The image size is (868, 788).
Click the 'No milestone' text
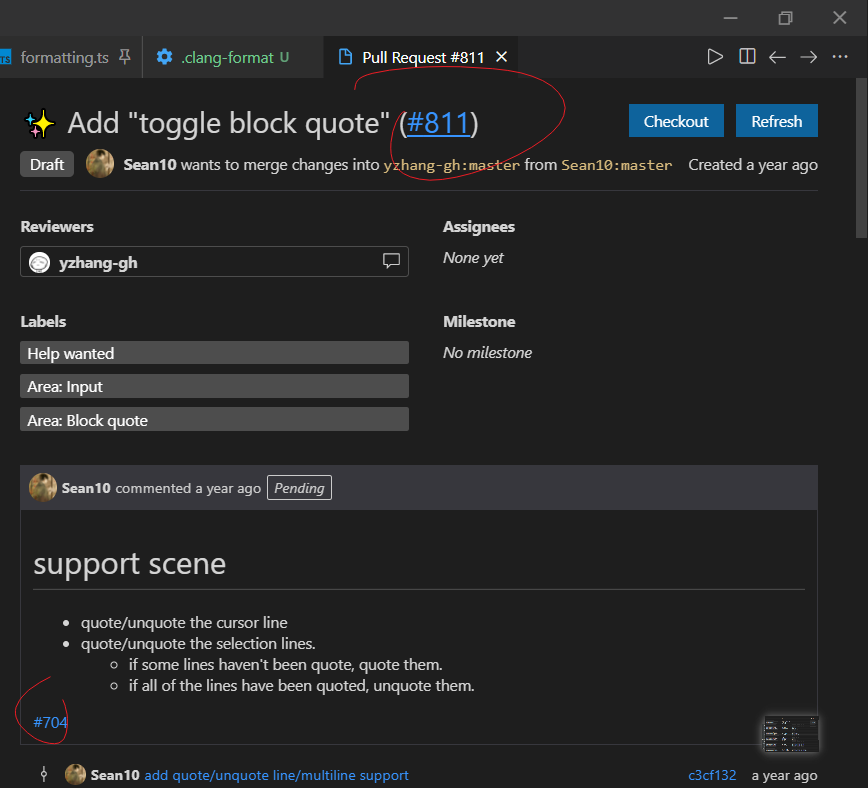tap(487, 353)
